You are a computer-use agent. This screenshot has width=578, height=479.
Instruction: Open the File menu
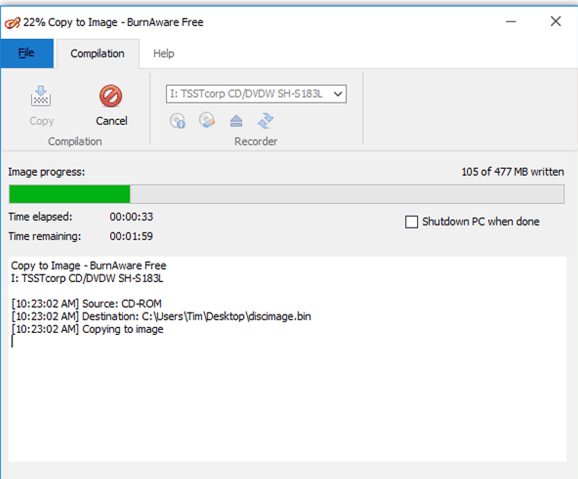coord(27,53)
